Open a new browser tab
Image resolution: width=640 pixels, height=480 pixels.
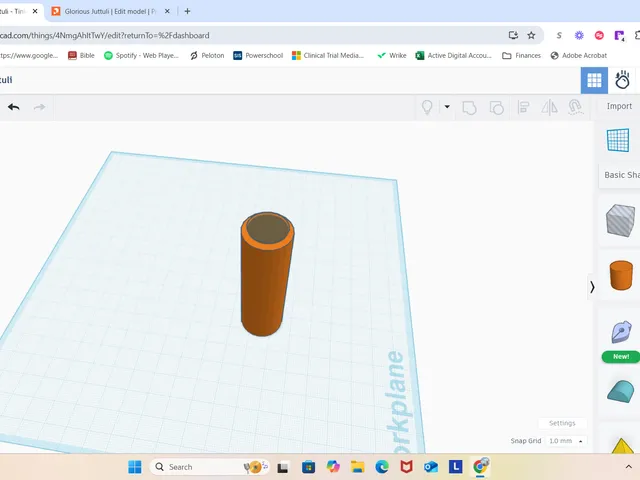(x=187, y=11)
